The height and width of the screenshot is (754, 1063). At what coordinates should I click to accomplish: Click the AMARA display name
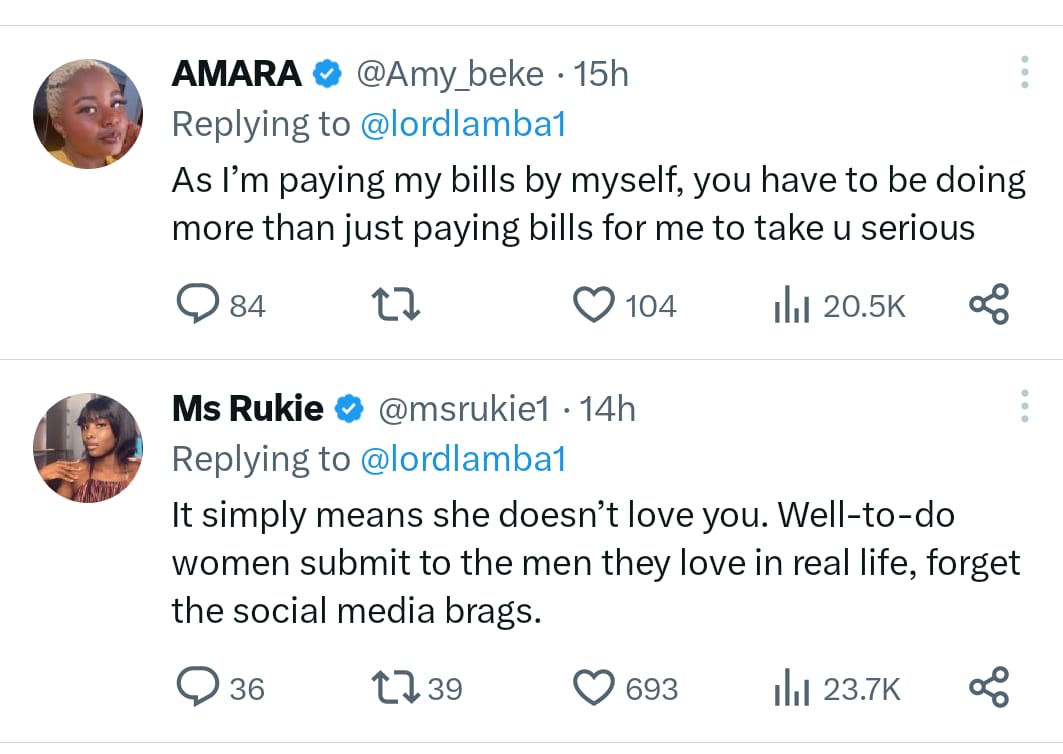[x=237, y=74]
